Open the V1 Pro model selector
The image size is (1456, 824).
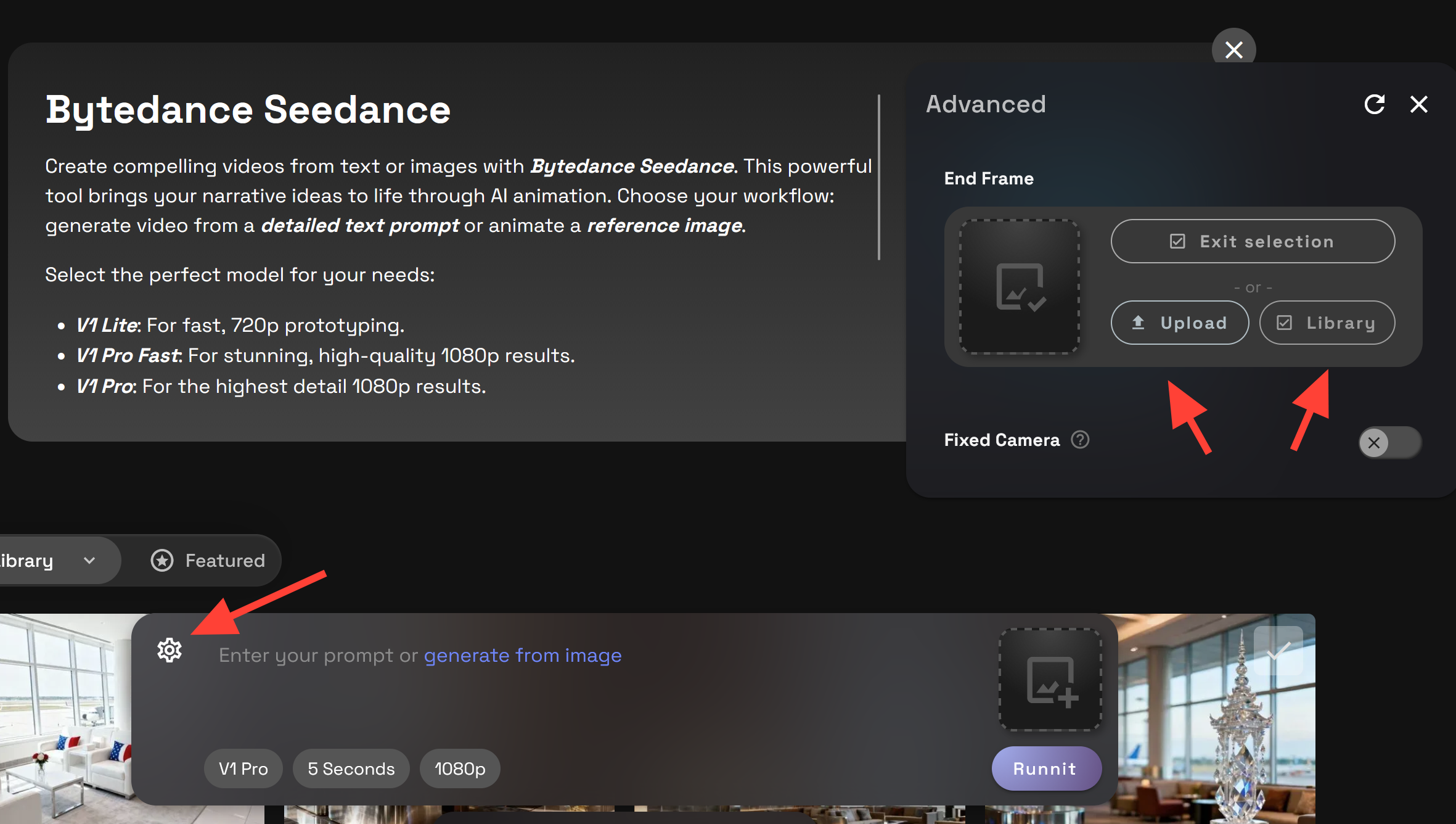243,768
